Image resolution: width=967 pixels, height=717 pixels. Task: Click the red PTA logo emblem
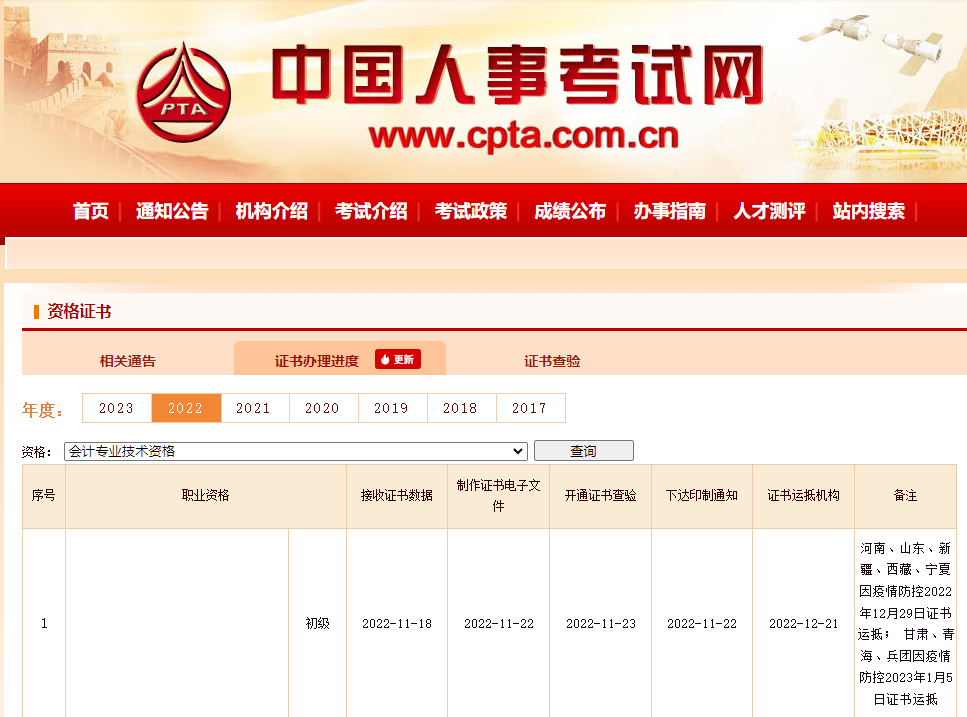click(x=183, y=93)
